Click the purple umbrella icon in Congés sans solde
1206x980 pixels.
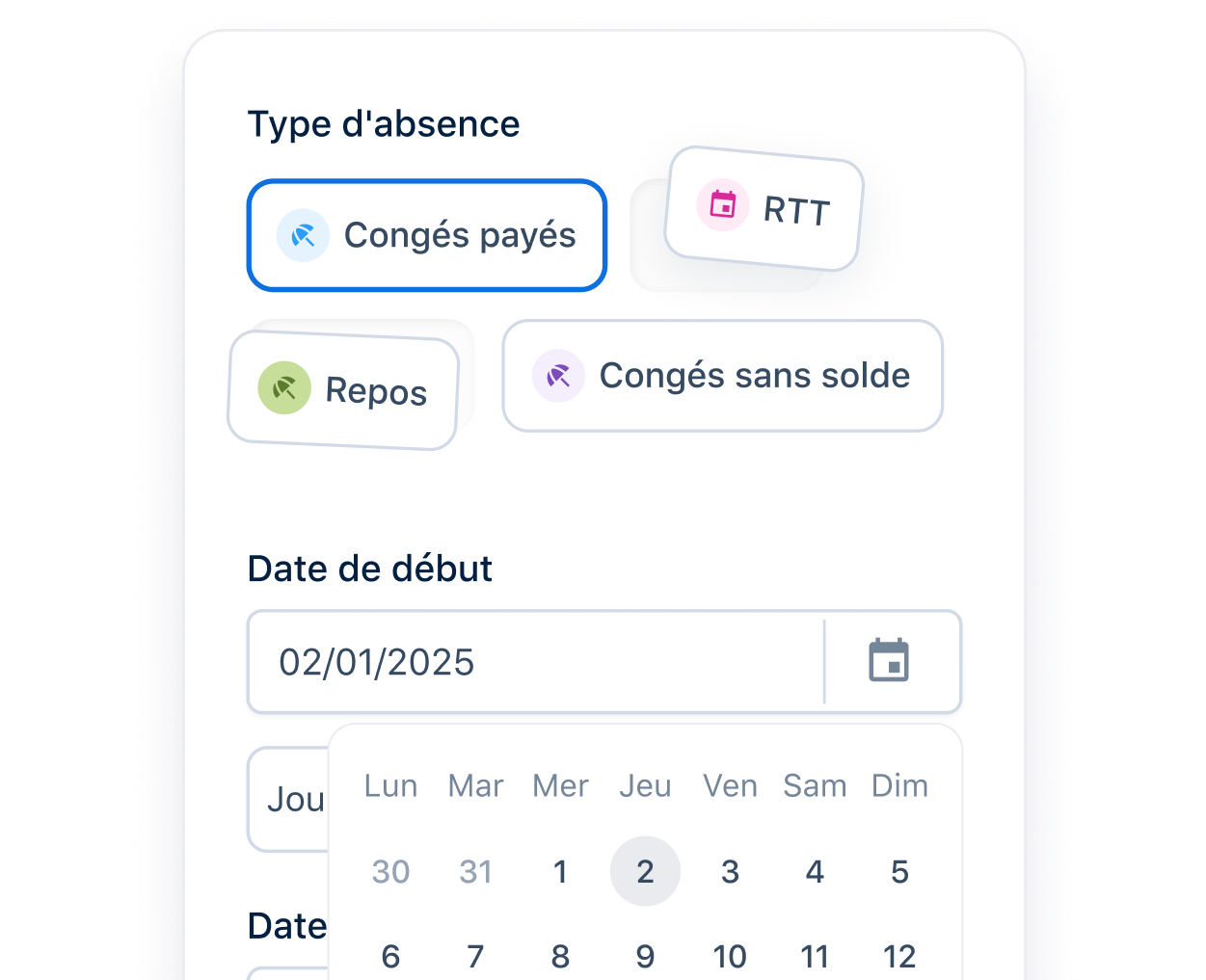[x=558, y=376]
